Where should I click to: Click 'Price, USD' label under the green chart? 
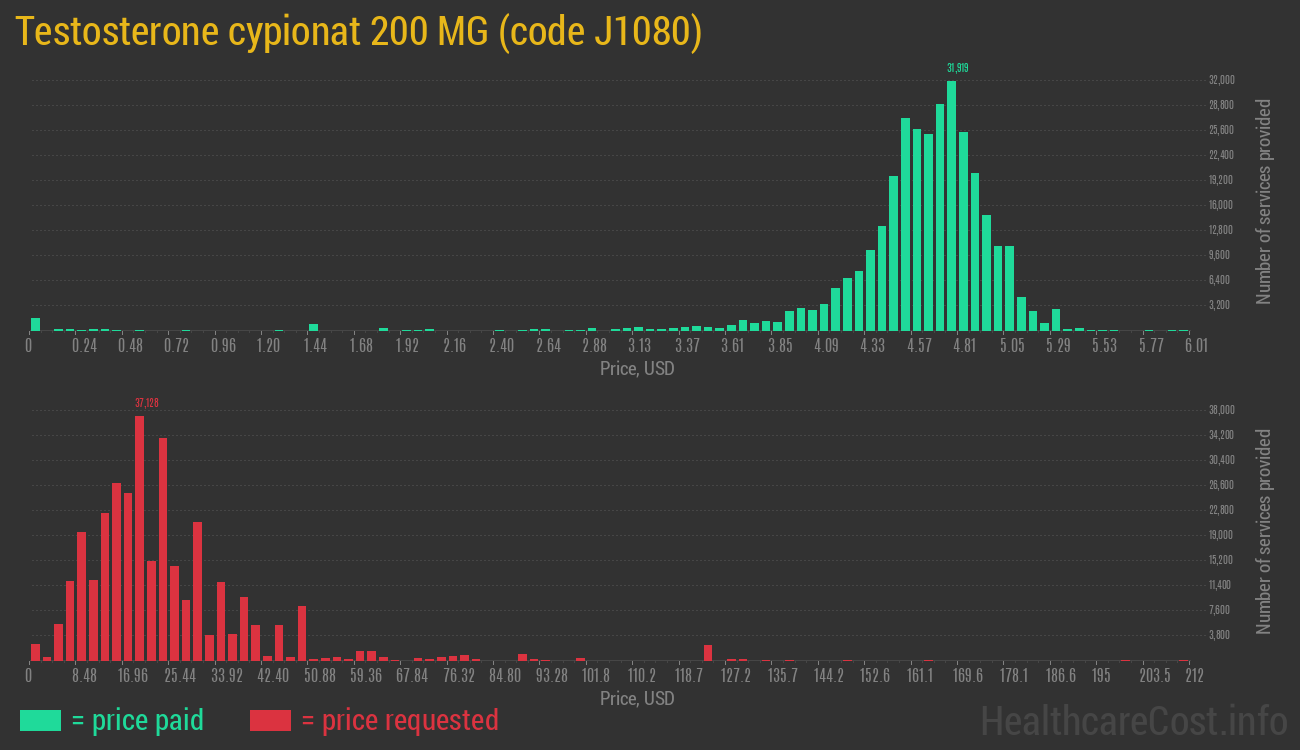637,368
